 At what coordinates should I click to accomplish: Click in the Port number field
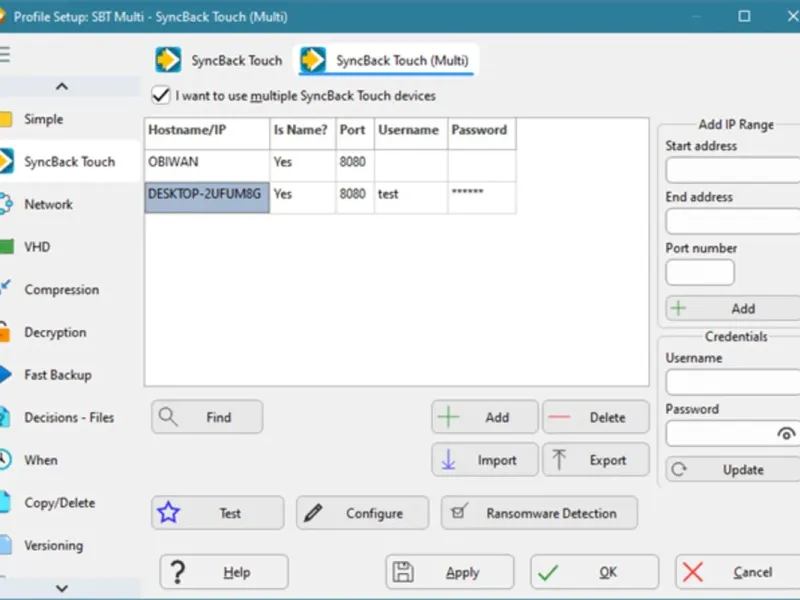tap(700, 272)
